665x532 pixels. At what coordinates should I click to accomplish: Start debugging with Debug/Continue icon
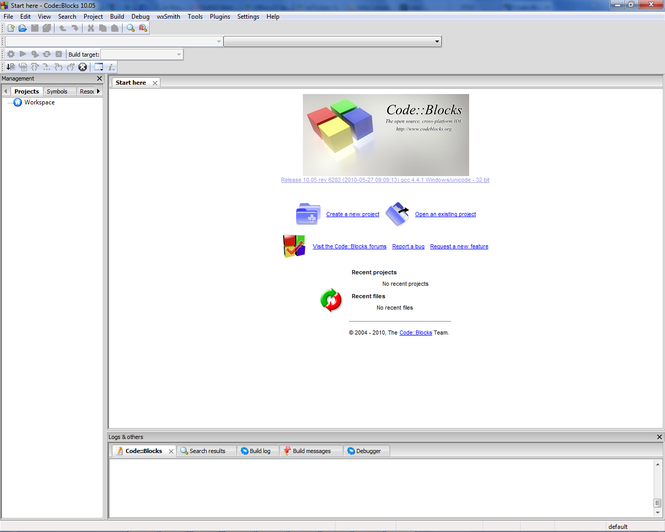tap(11, 67)
